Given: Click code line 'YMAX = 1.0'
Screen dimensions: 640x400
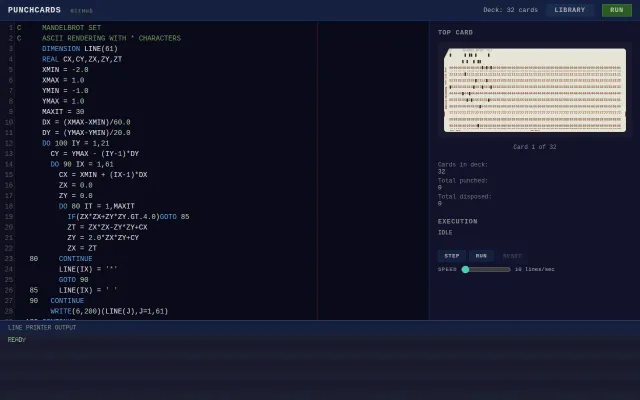Looking at the screenshot, I should [63, 101].
